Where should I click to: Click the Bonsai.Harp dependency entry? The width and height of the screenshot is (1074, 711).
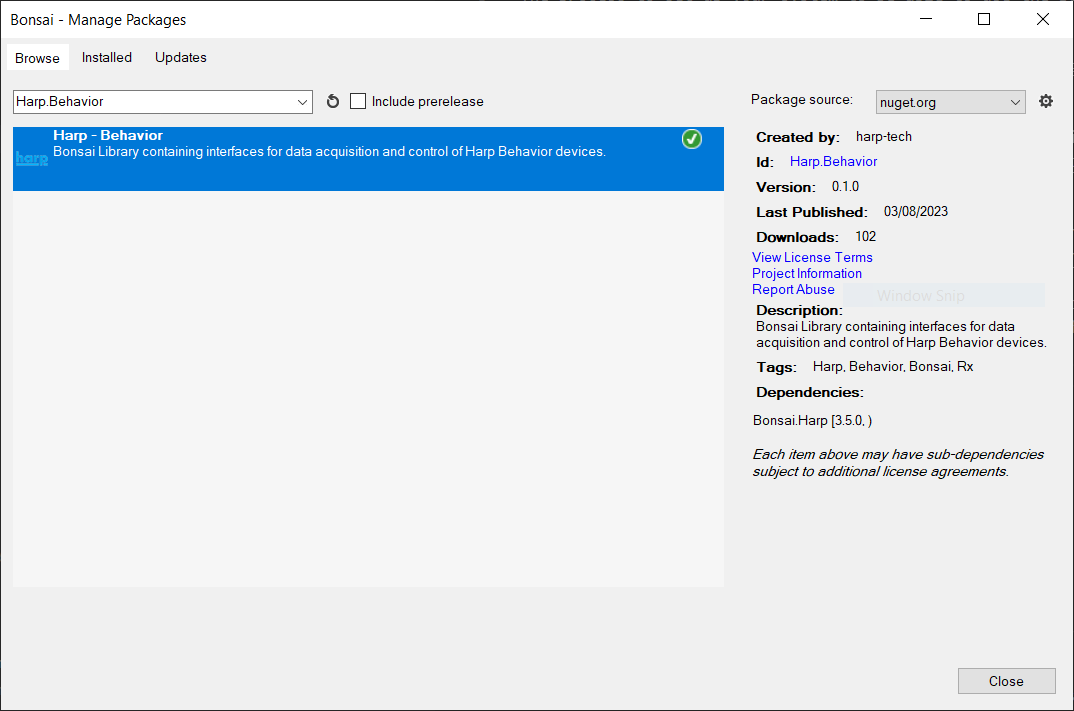812,420
